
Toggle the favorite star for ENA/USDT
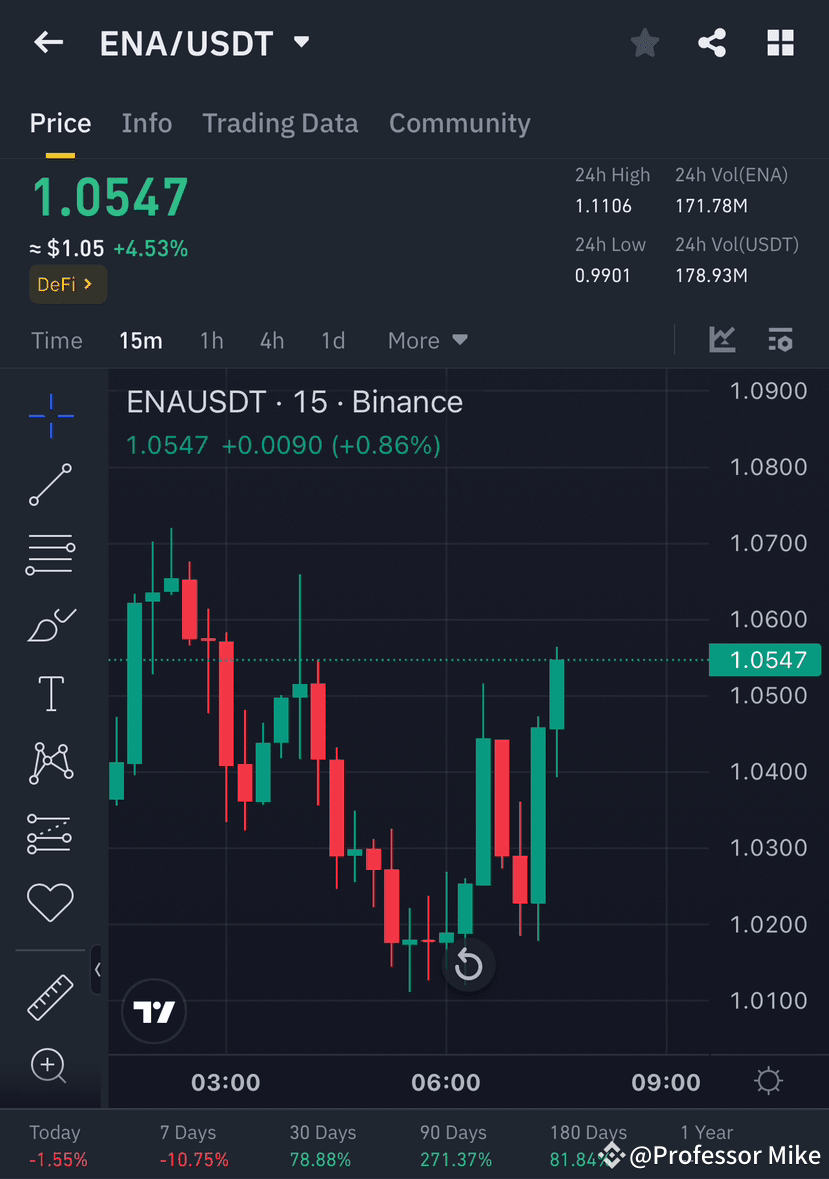(644, 43)
